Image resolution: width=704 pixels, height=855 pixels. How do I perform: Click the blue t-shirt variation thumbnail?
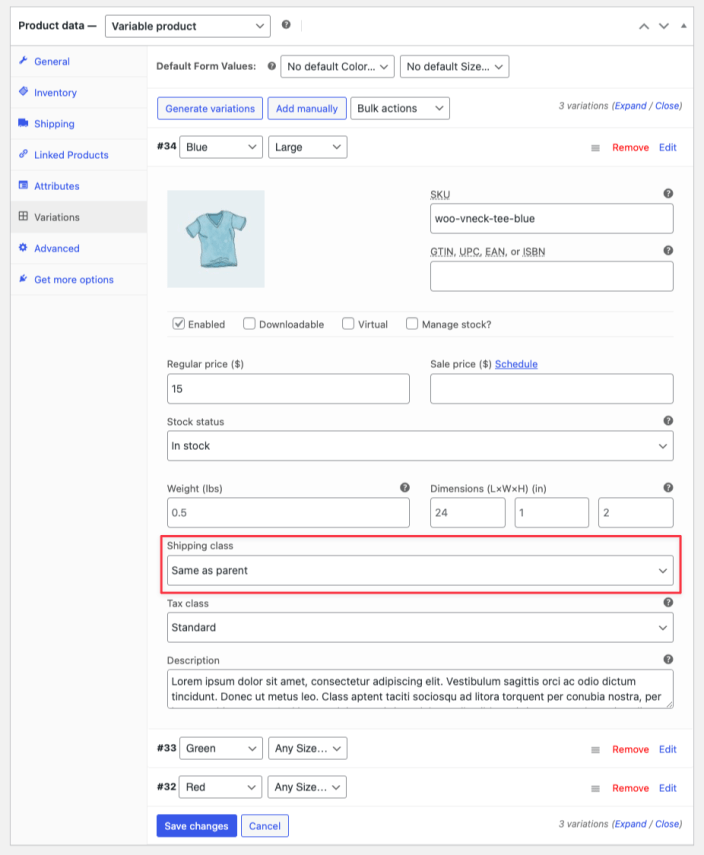[216, 240]
